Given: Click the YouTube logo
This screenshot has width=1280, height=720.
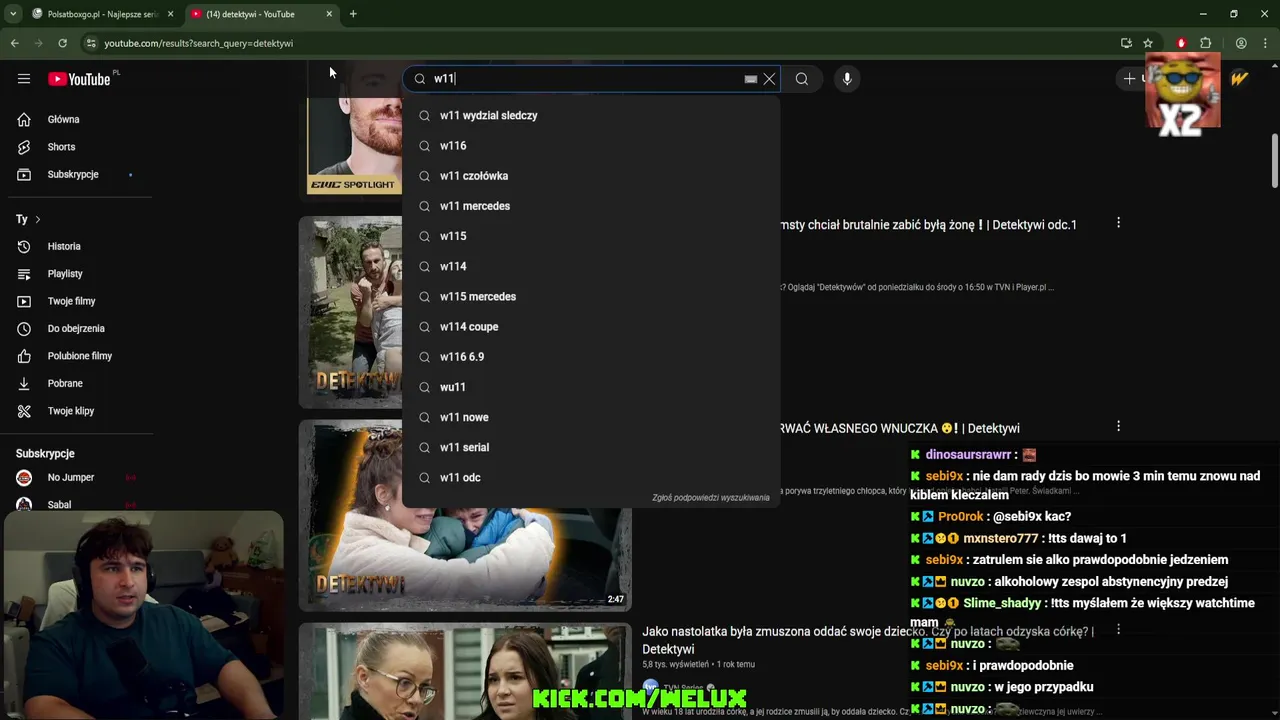Looking at the screenshot, I should click(79, 79).
